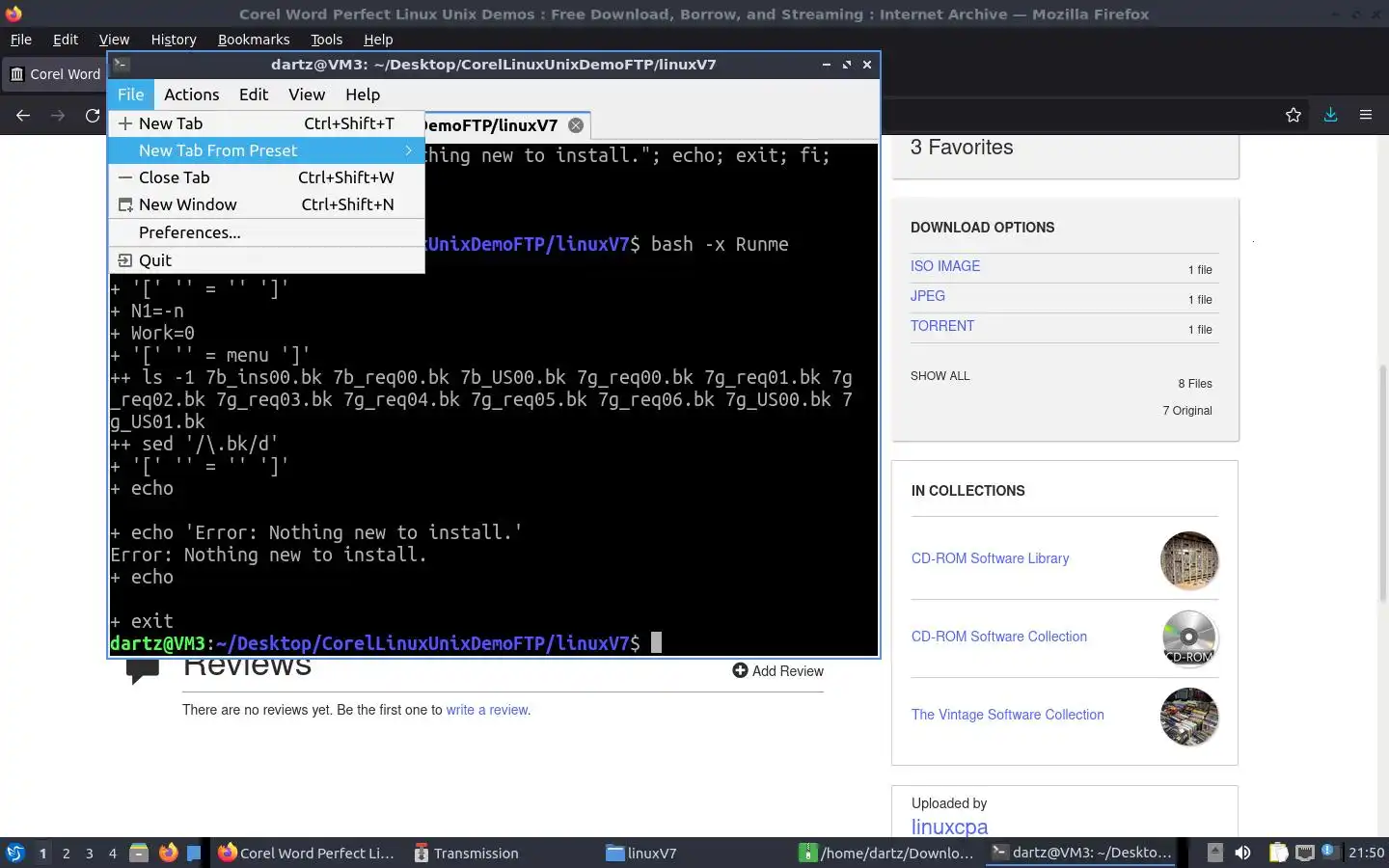Open CD-ROM Software Library collection link
The width and height of the screenshot is (1389, 868).
click(990, 558)
